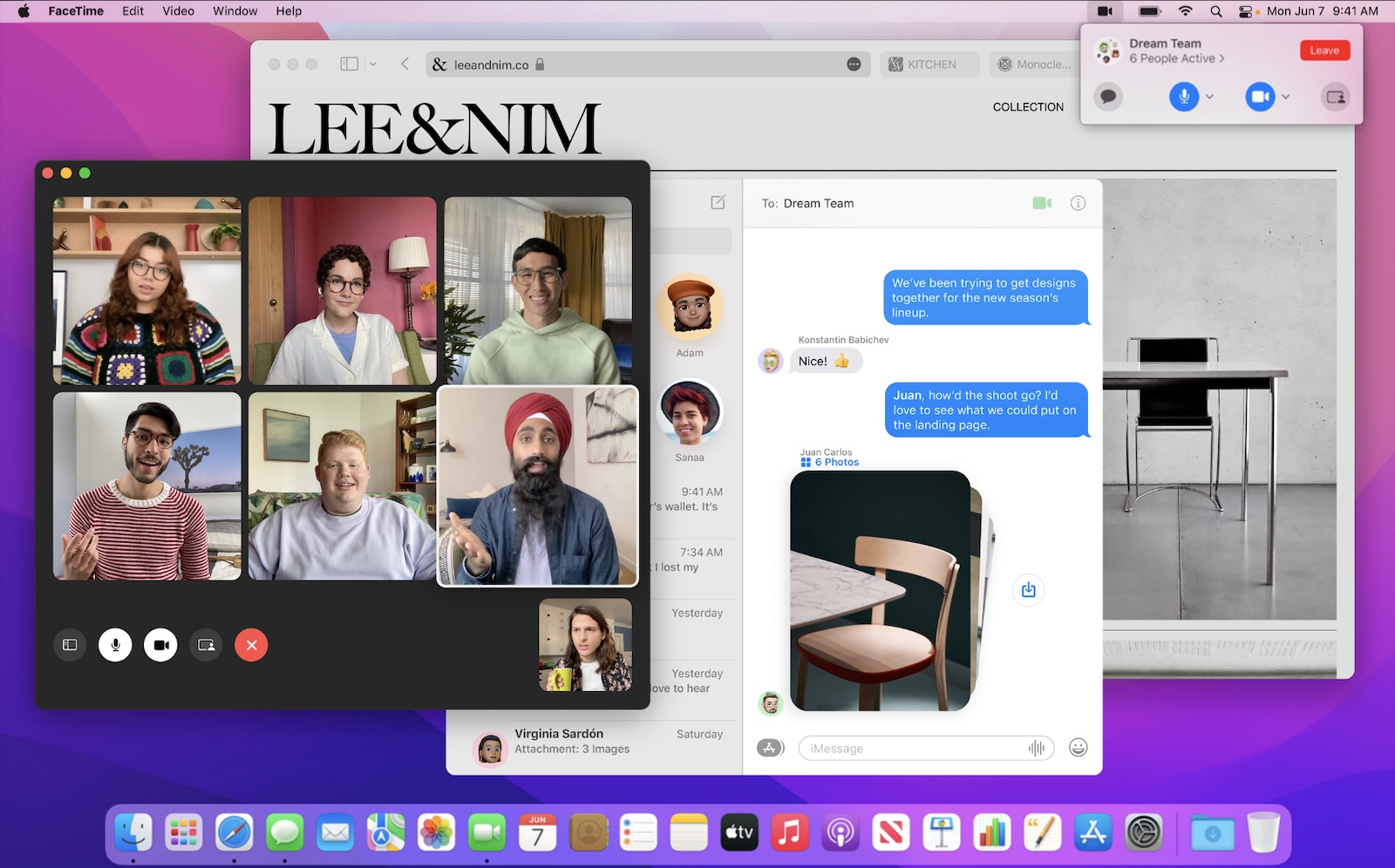The height and width of the screenshot is (868, 1395).
Task: Expand camera options arrow in Dream Team panel
Action: click(x=1286, y=97)
